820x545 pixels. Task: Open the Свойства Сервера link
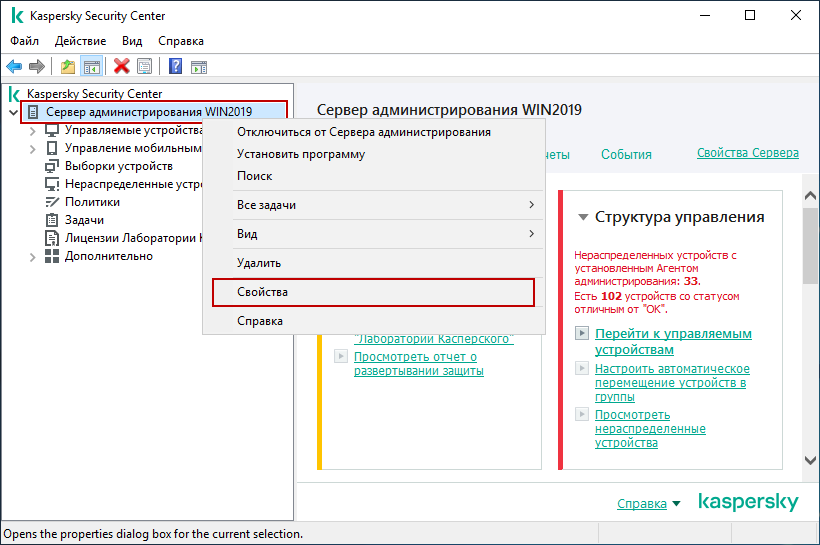[748, 153]
